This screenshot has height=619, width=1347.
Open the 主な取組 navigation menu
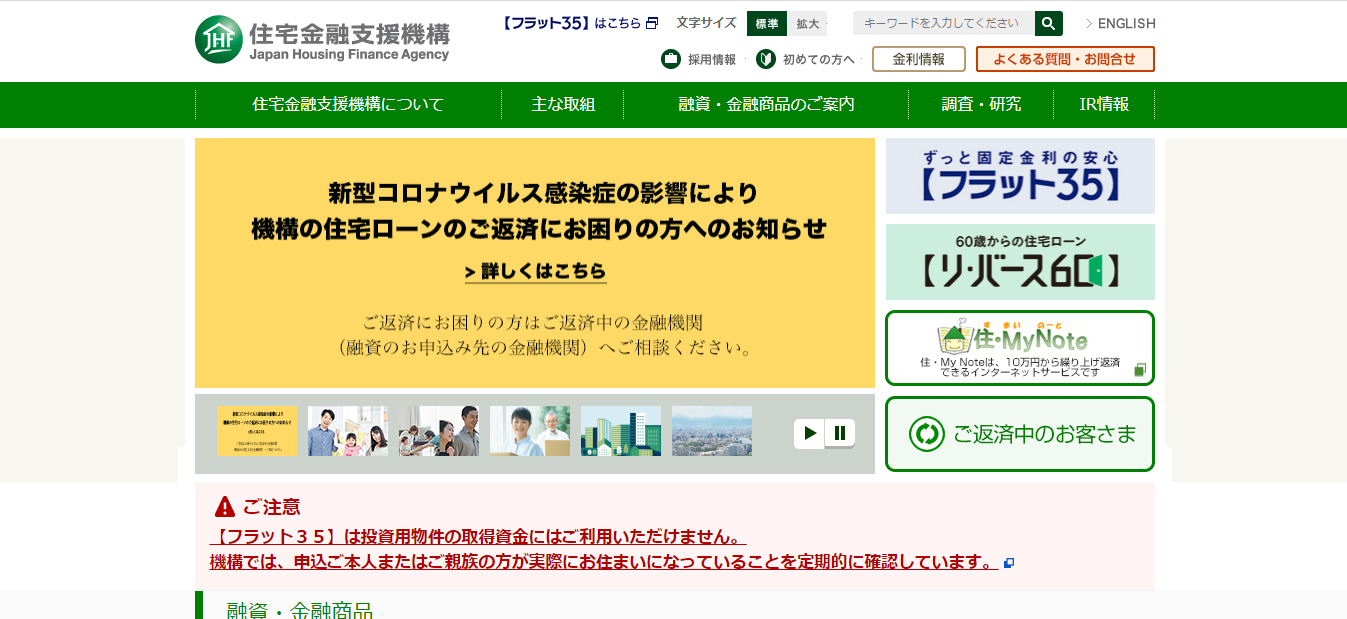561,103
